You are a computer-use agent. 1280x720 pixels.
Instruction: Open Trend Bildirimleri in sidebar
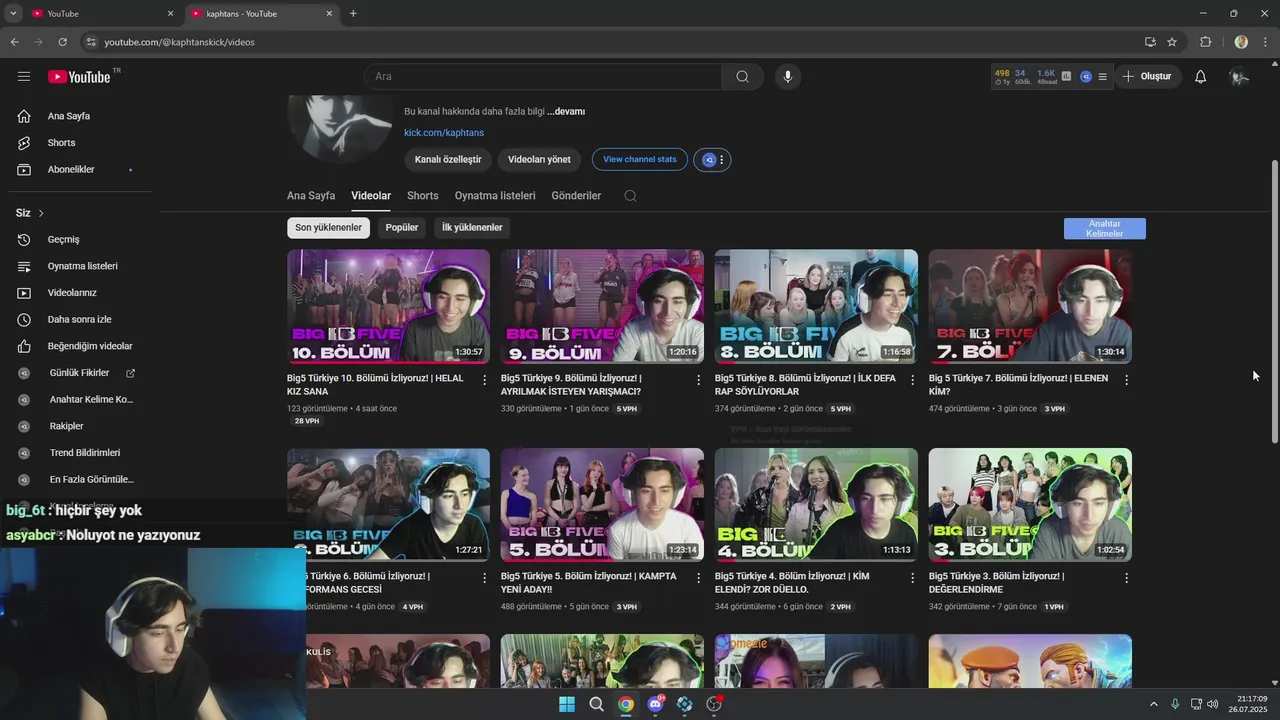click(x=80, y=453)
